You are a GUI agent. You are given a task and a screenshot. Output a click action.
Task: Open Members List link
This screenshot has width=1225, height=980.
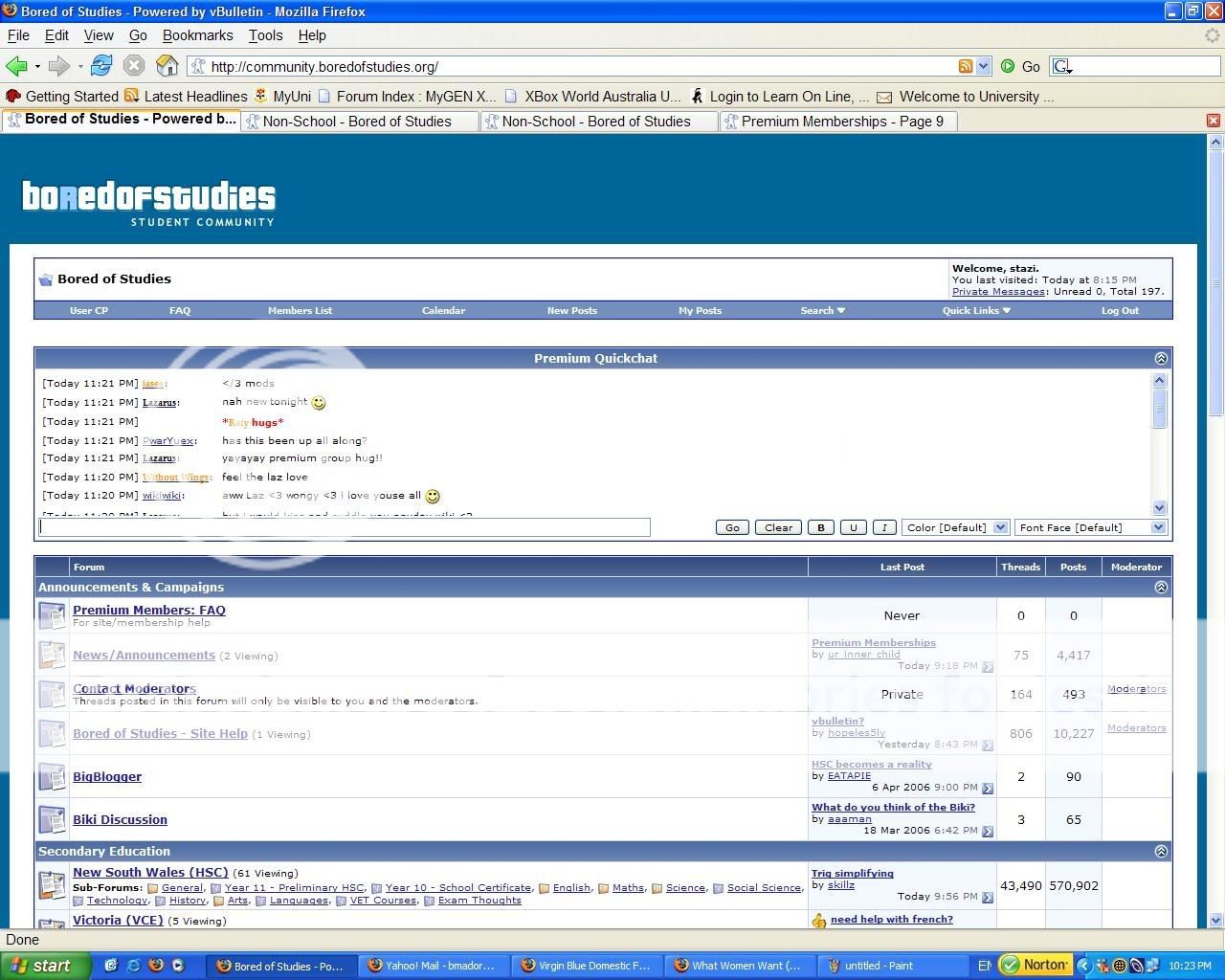(x=300, y=310)
